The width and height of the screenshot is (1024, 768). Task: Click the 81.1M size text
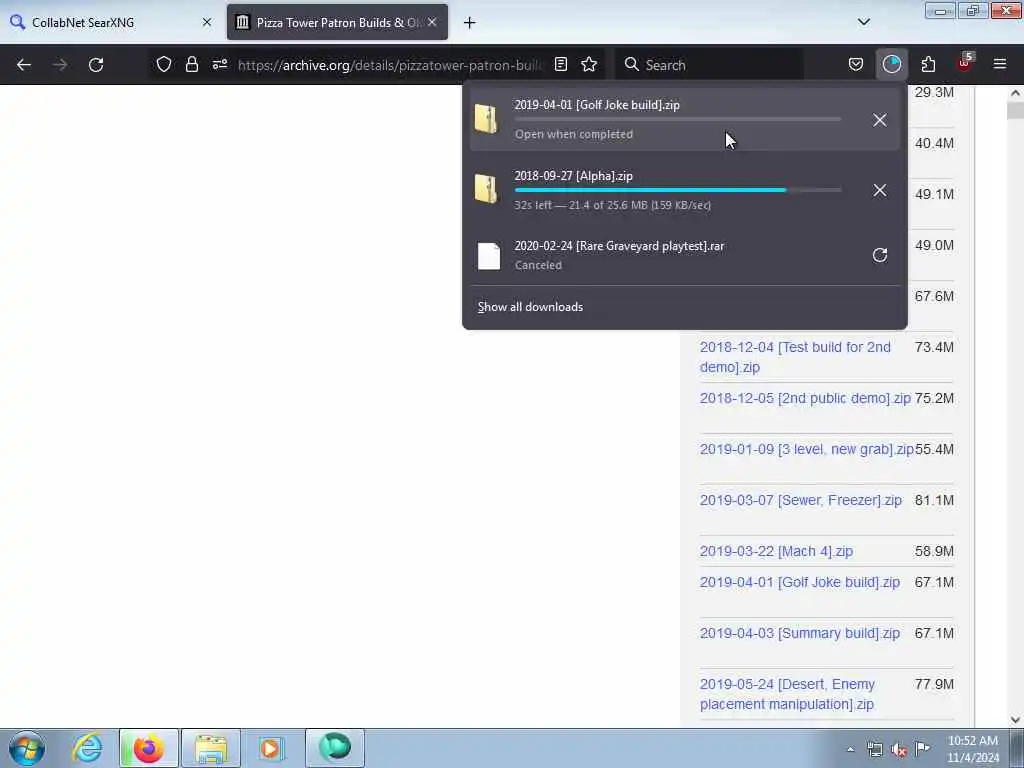(x=935, y=500)
